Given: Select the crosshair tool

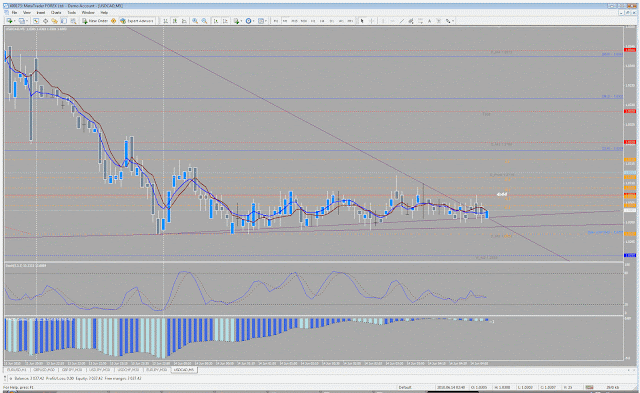Looking at the screenshot, I should (372, 21).
